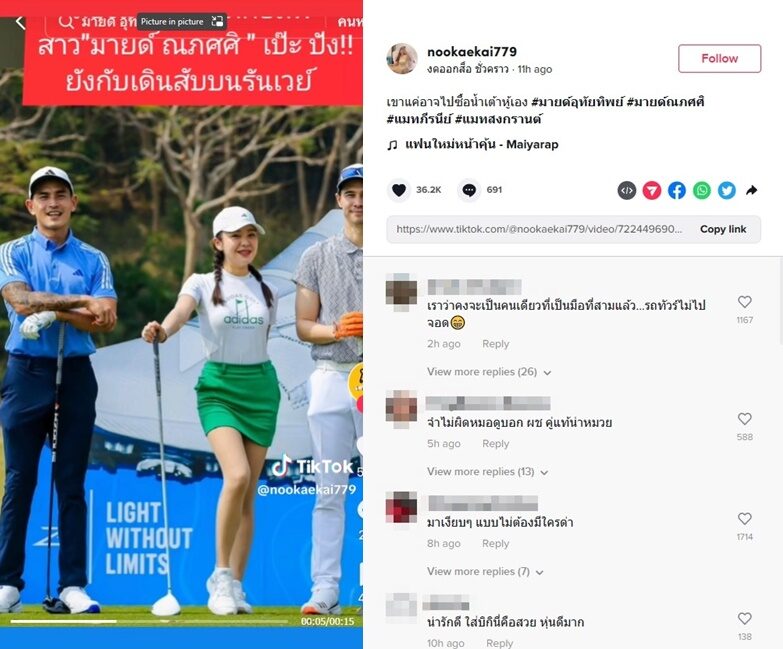783x649 pixels.
Task: Like the comment with 588 likes
Action: tap(745, 419)
